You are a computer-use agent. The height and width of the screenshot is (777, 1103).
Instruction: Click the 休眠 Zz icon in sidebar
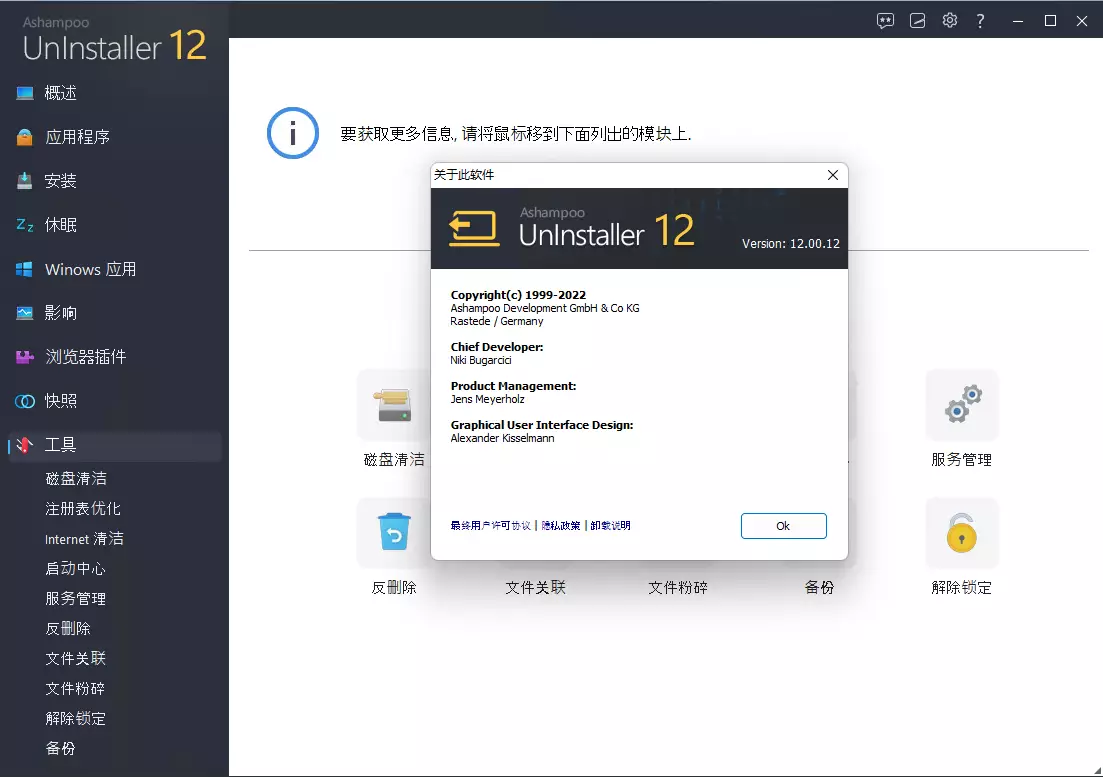25,225
